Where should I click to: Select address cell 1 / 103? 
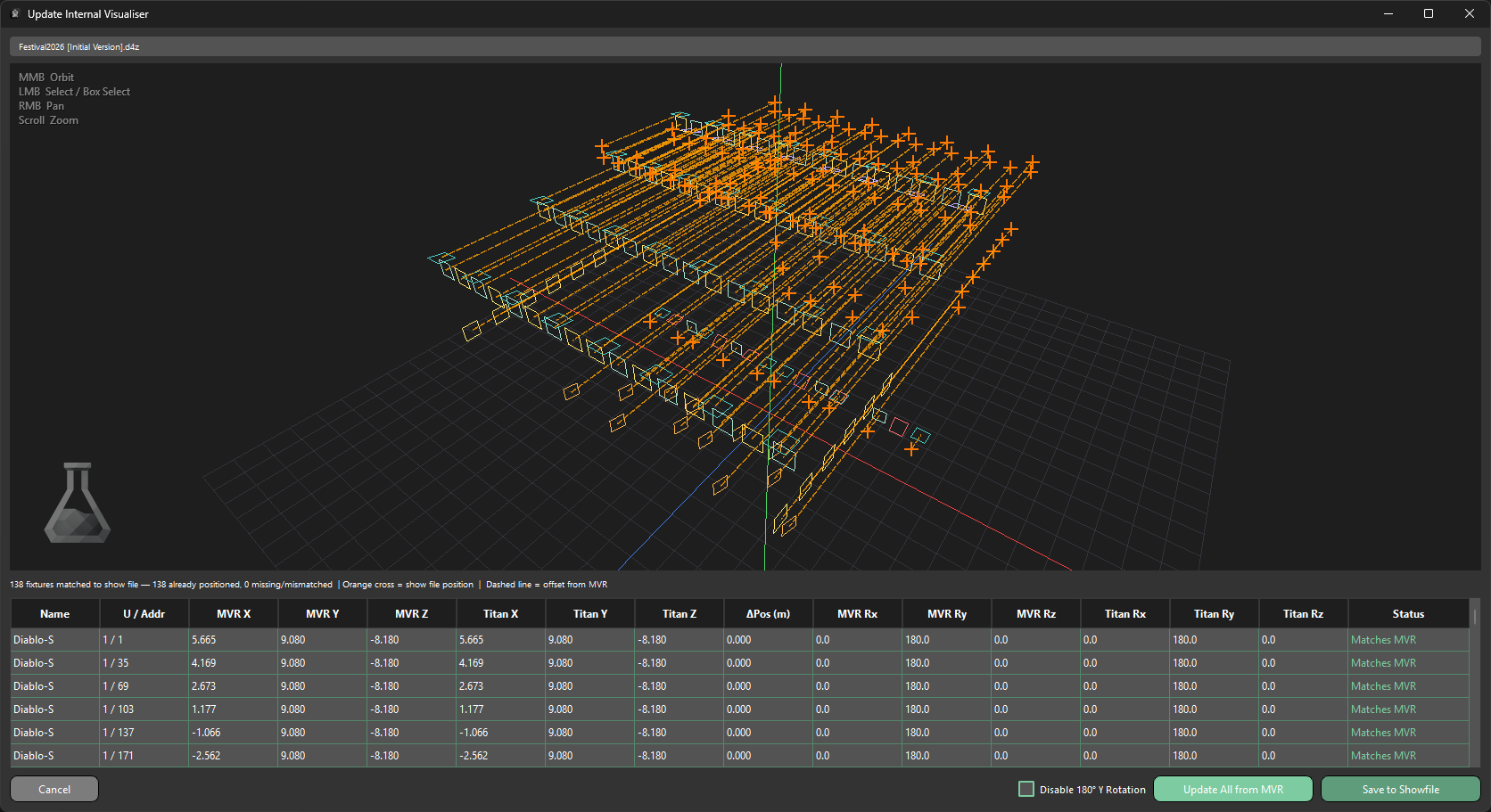[144, 709]
